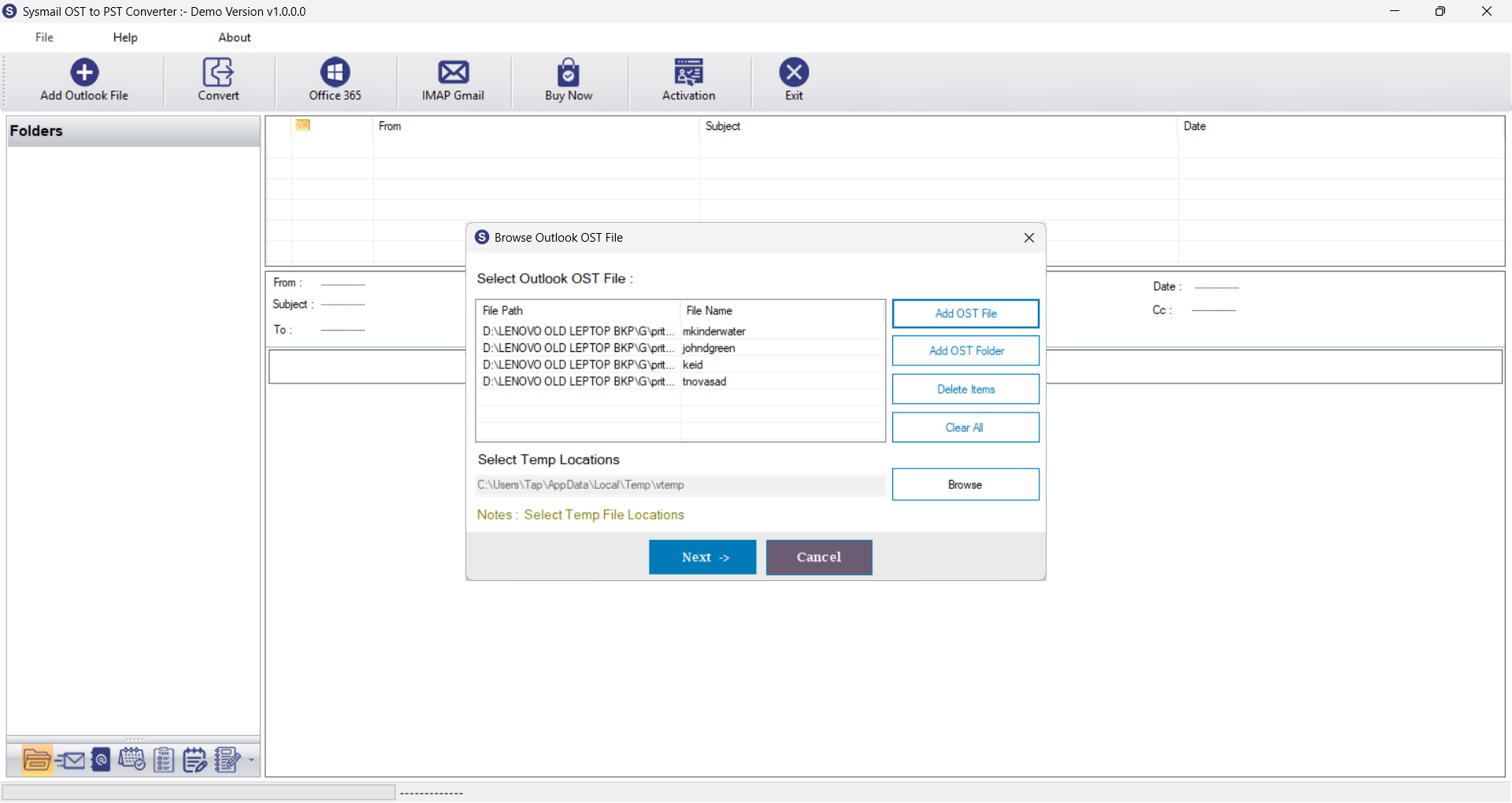Image resolution: width=1512 pixels, height=803 pixels.
Task: Switch to the notes icon with pencil
Action: tap(195, 760)
